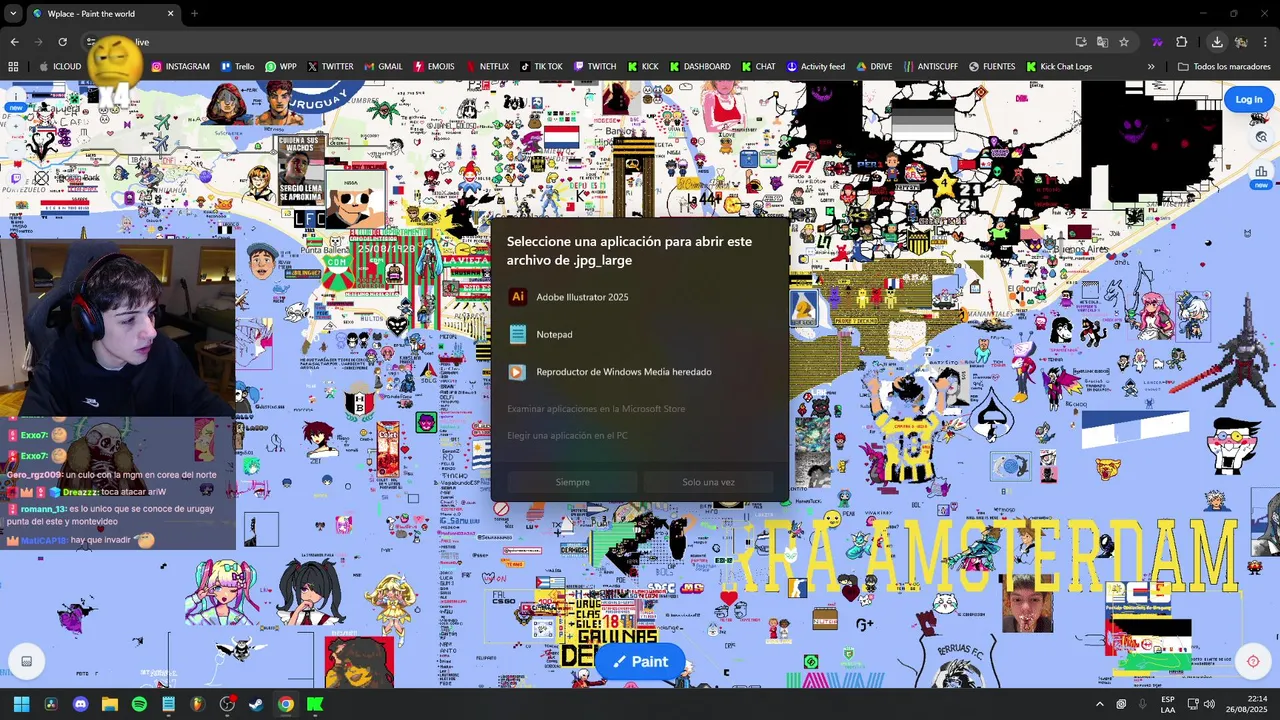Image resolution: width=1280 pixels, height=720 pixels.
Task: Open the TWITCH bookmark
Action: click(x=594, y=67)
